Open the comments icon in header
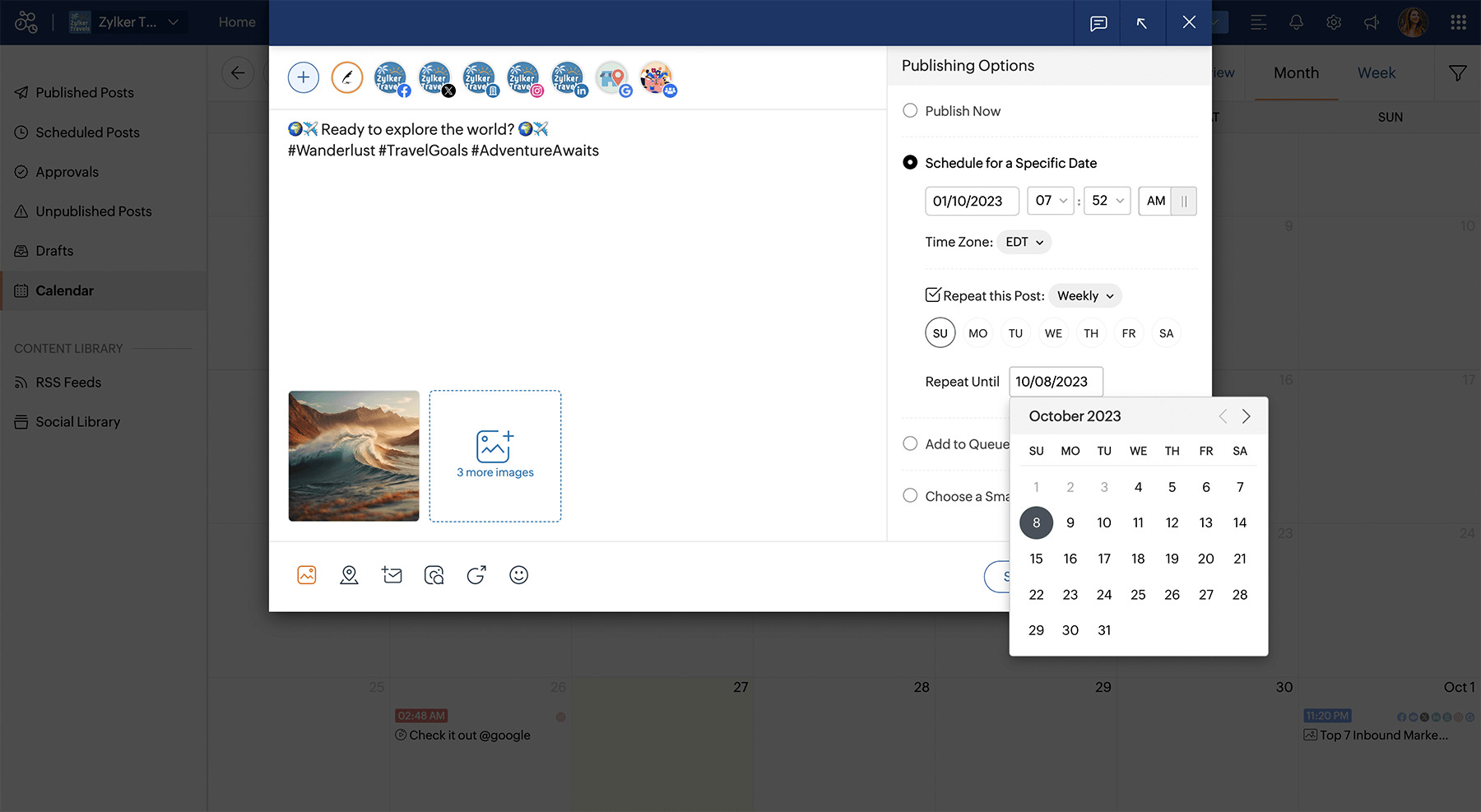Image resolution: width=1481 pixels, height=812 pixels. click(1098, 23)
